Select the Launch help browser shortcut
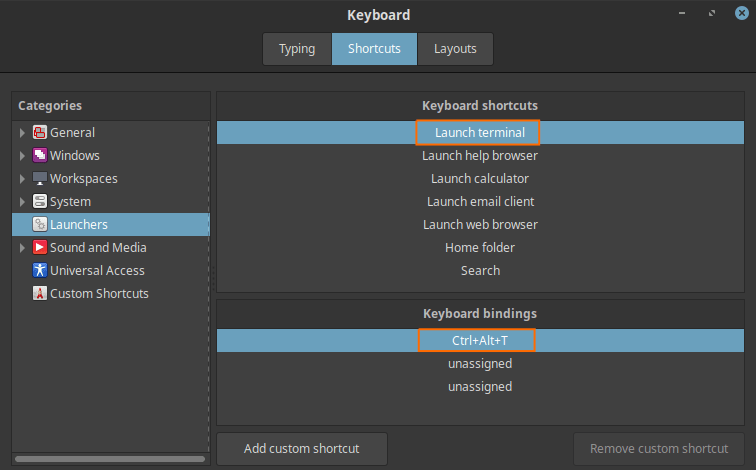This screenshot has width=756, height=470. click(x=480, y=156)
